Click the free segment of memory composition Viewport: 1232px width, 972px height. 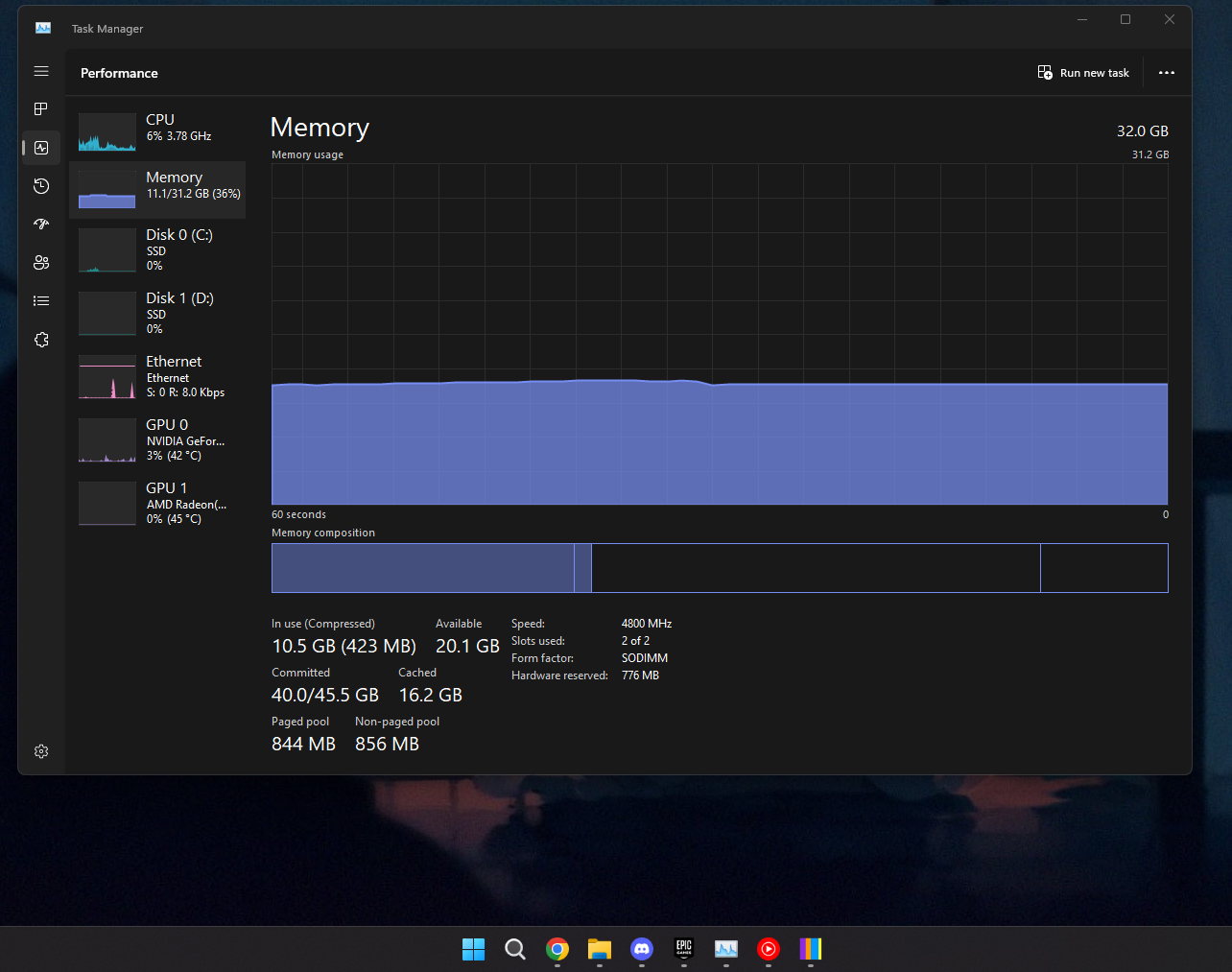1104,568
